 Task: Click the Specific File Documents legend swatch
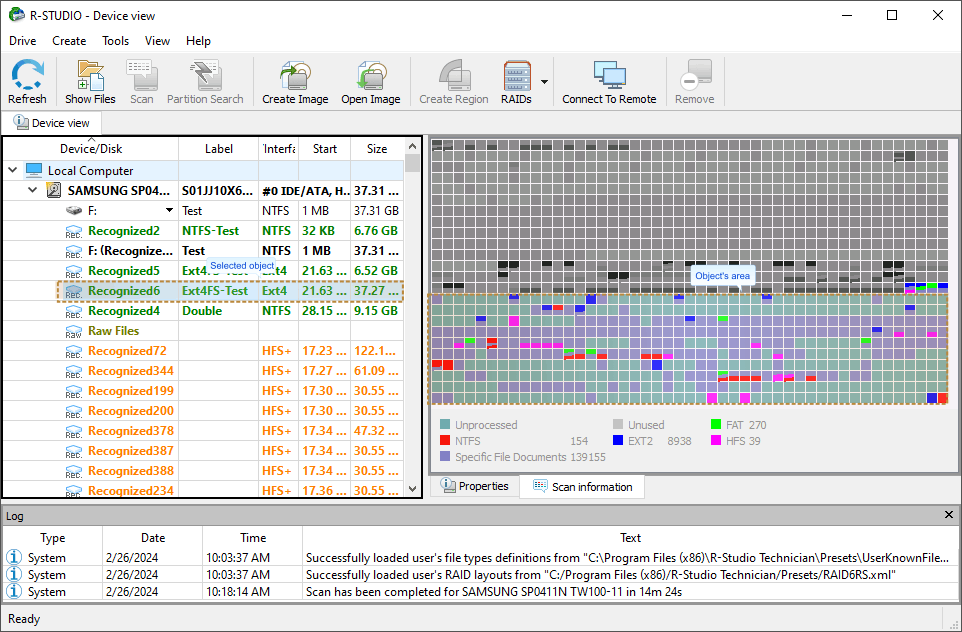pos(445,457)
